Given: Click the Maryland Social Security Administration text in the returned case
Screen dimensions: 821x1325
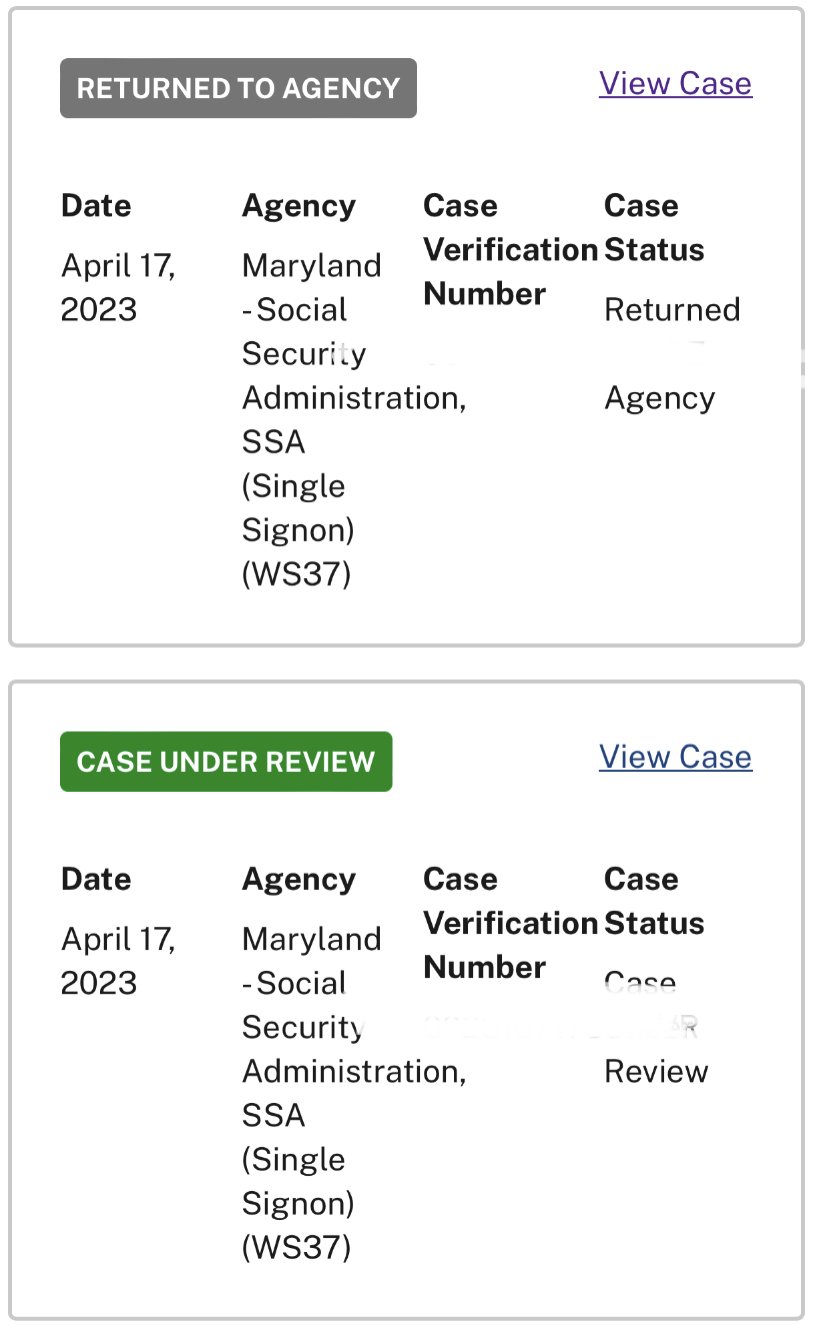Looking at the screenshot, I should [354, 420].
